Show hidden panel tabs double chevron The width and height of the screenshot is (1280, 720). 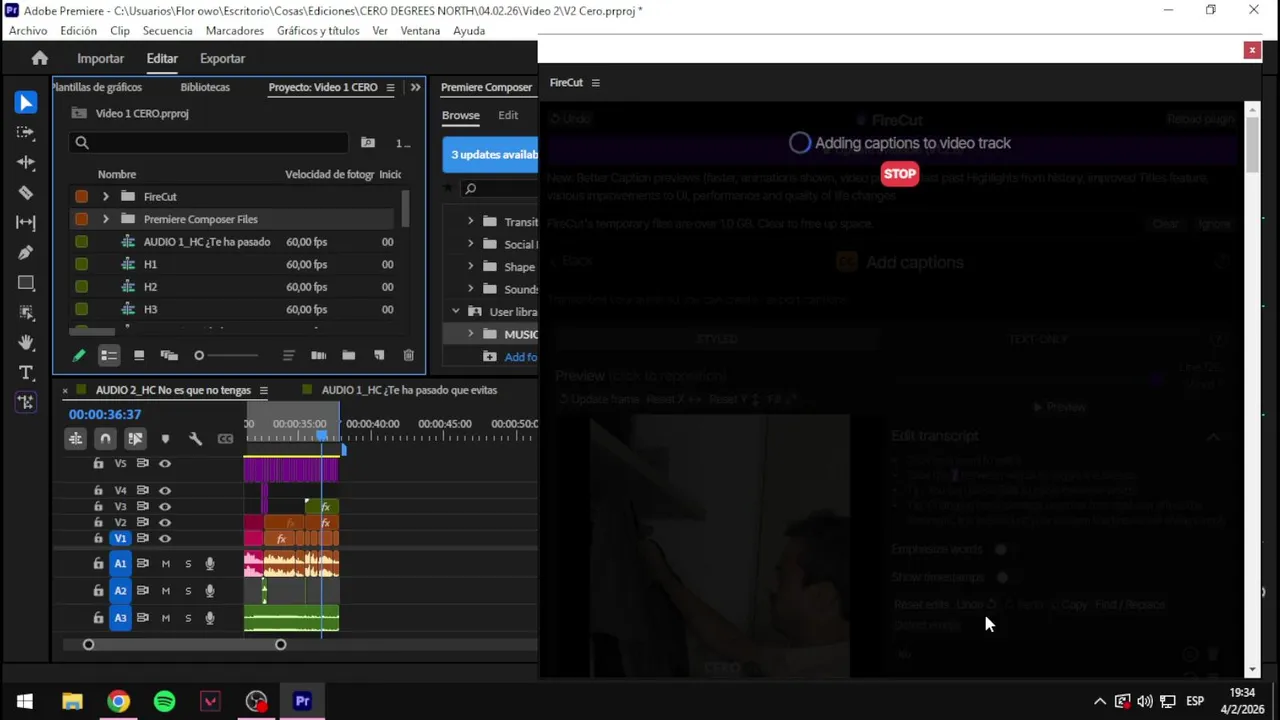415,87
